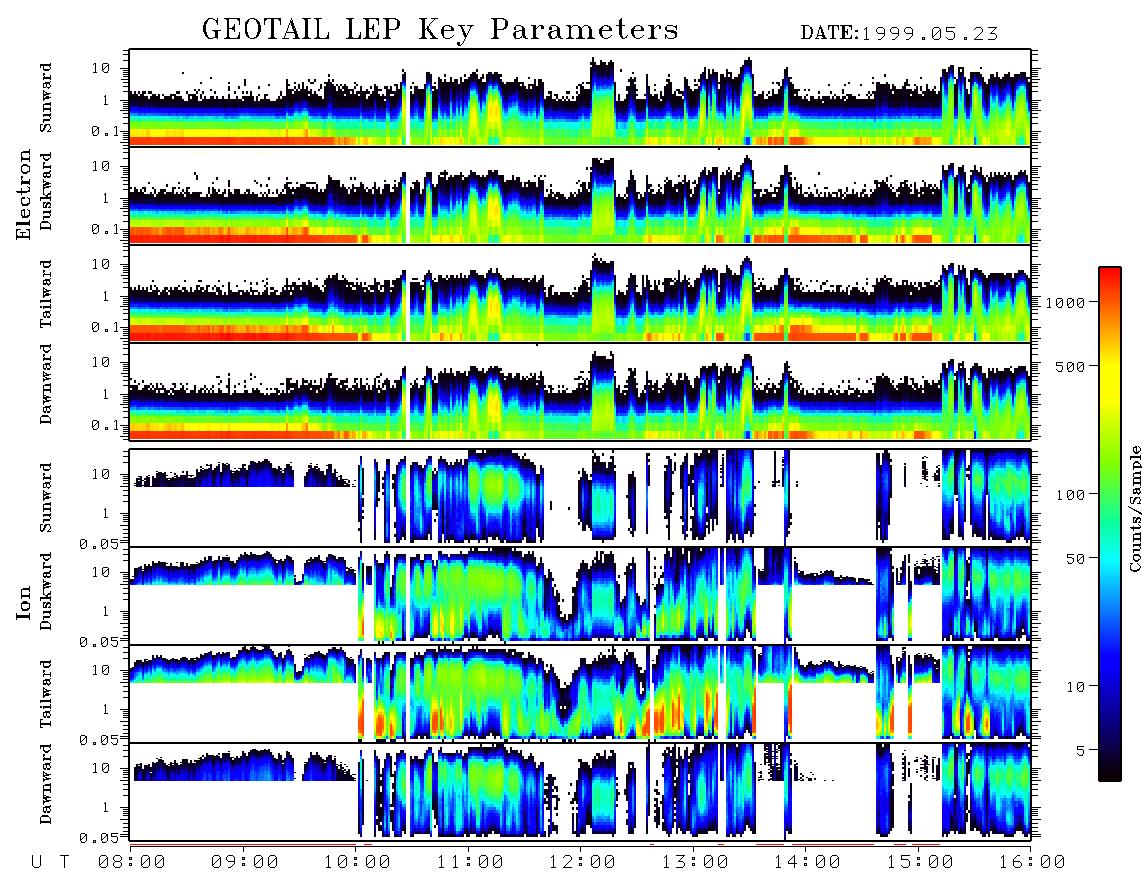1142x880 pixels.
Task: Click the 14:00 time tick label
Action: click(x=807, y=862)
